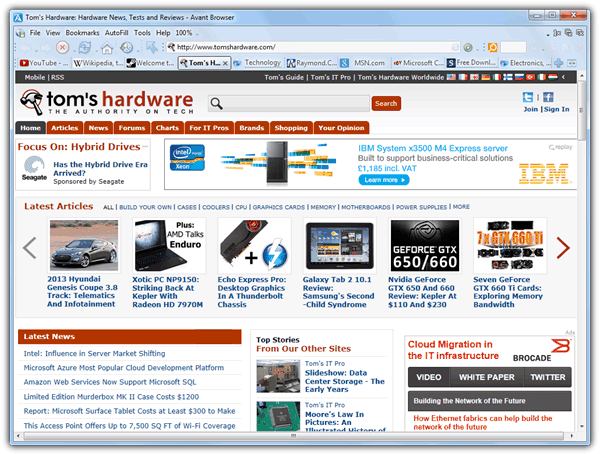This screenshot has width=600, height=454.
Task: Click the URL address bar field
Action: coord(313,47)
